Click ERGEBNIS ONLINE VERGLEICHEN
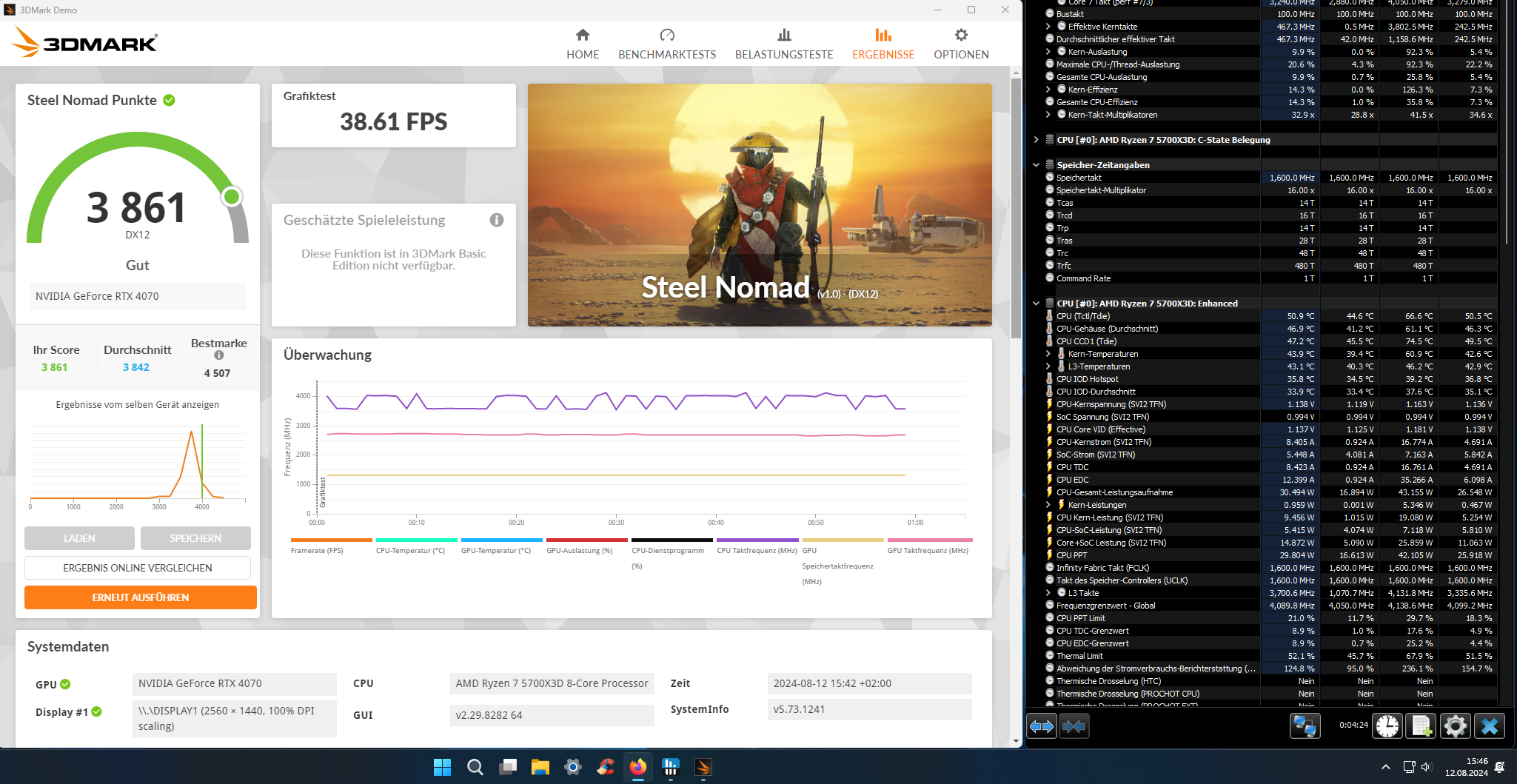The image size is (1517, 784). (x=138, y=568)
